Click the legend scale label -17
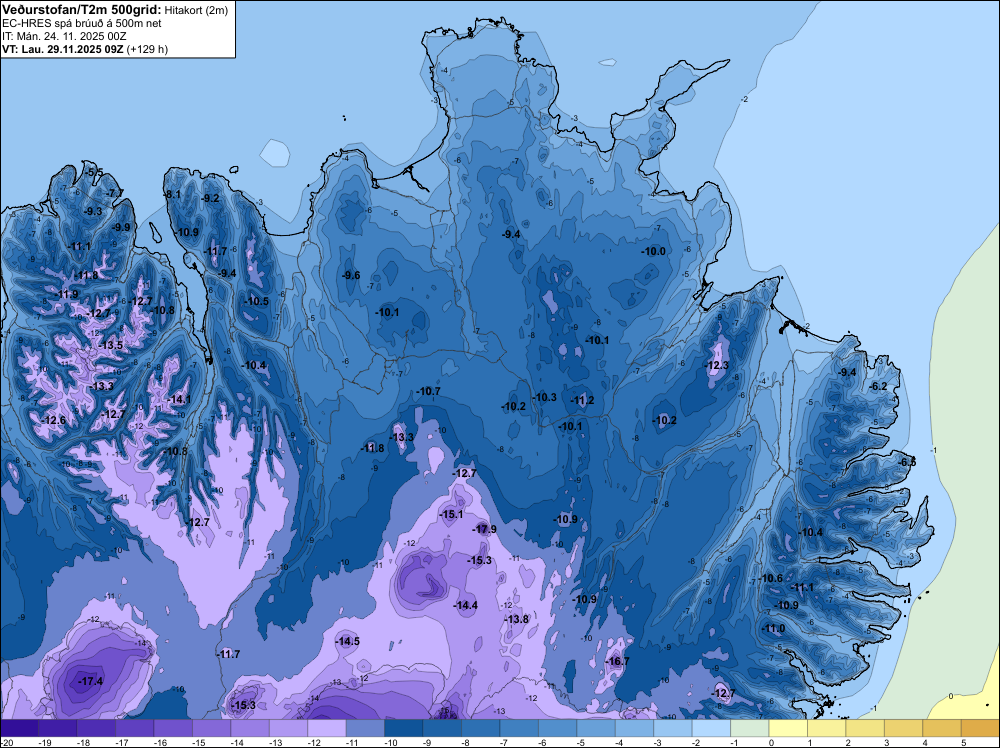 (x=122, y=742)
